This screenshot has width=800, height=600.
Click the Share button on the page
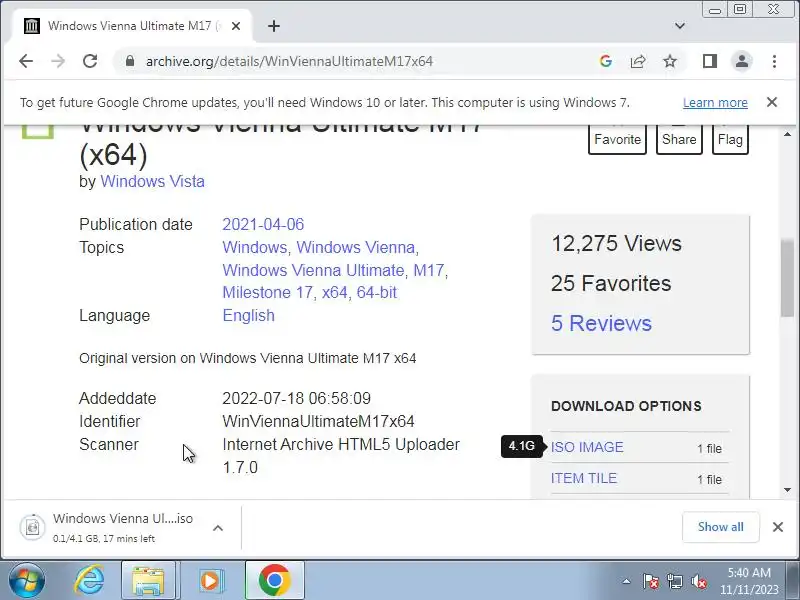coord(679,139)
